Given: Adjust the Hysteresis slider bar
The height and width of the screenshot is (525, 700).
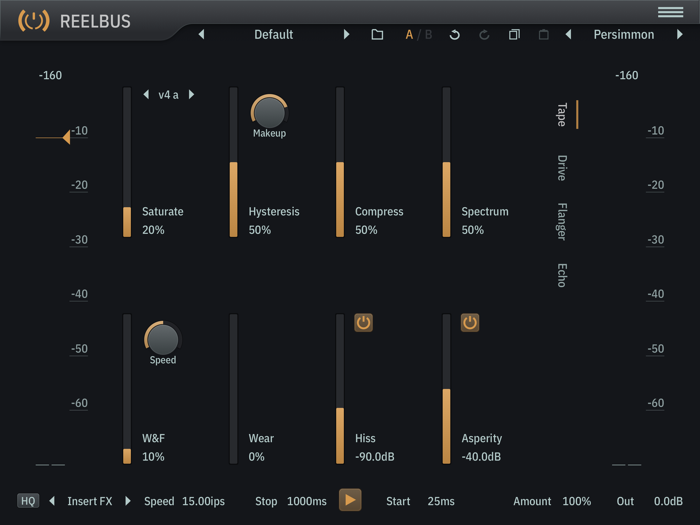Looking at the screenshot, I should [233, 162].
